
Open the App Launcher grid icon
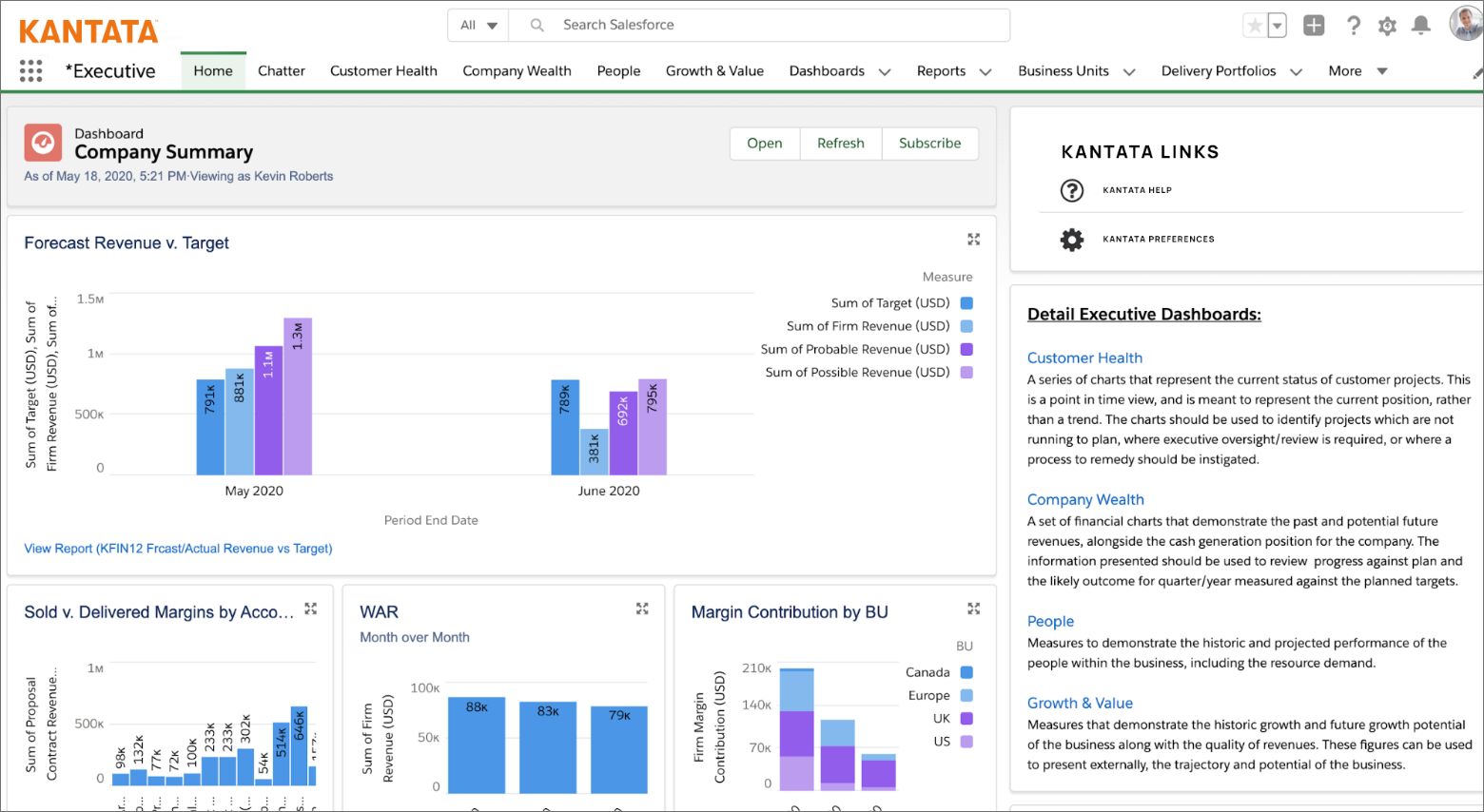(x=30, y=70)
